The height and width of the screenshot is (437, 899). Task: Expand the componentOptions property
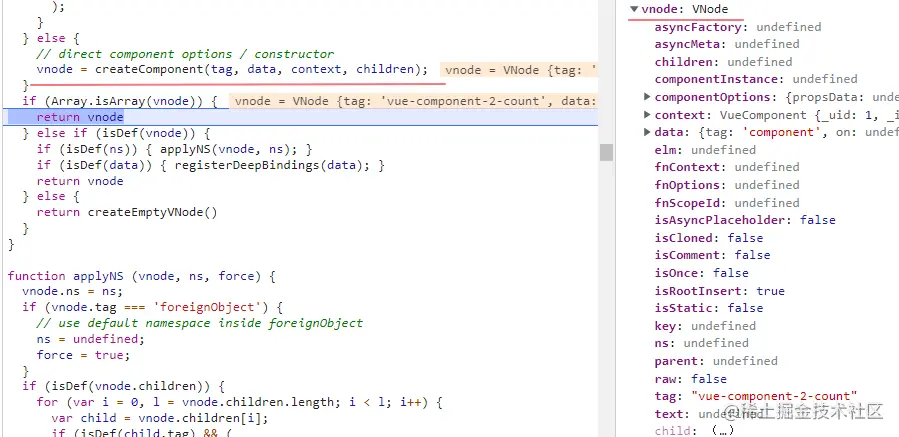tap(647, 97)
